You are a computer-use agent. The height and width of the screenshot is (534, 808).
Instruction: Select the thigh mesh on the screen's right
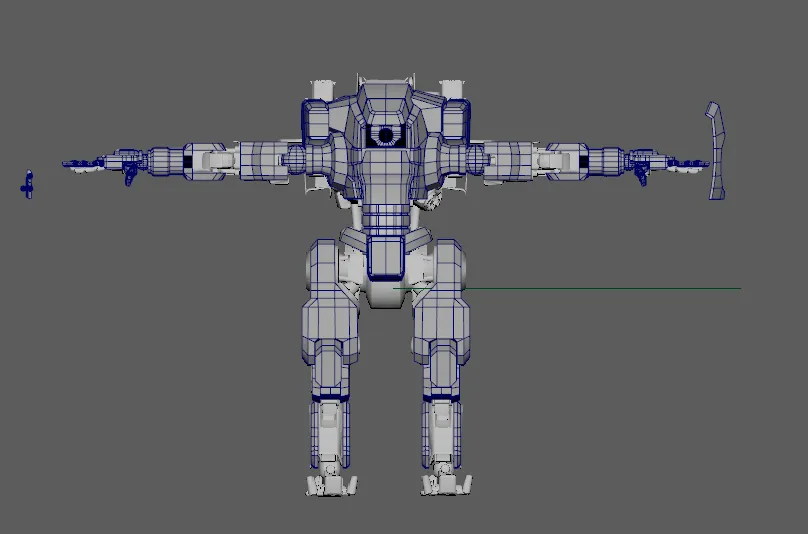click(x=440, y=300)
